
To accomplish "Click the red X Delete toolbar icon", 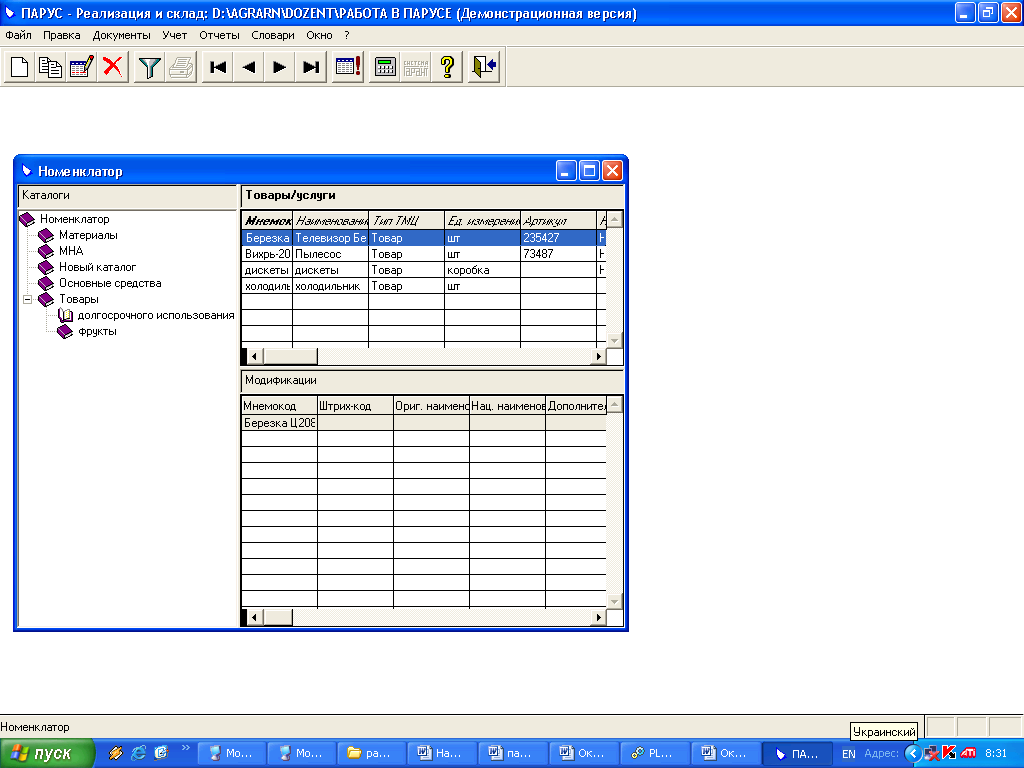I will point(112,67).
